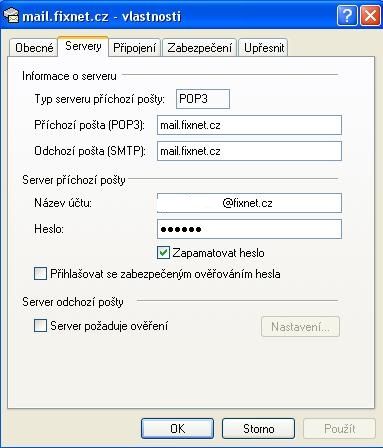Open the Nastavení... settings button
The width and height of the screenshot is (383, 448).
[300, 327]
